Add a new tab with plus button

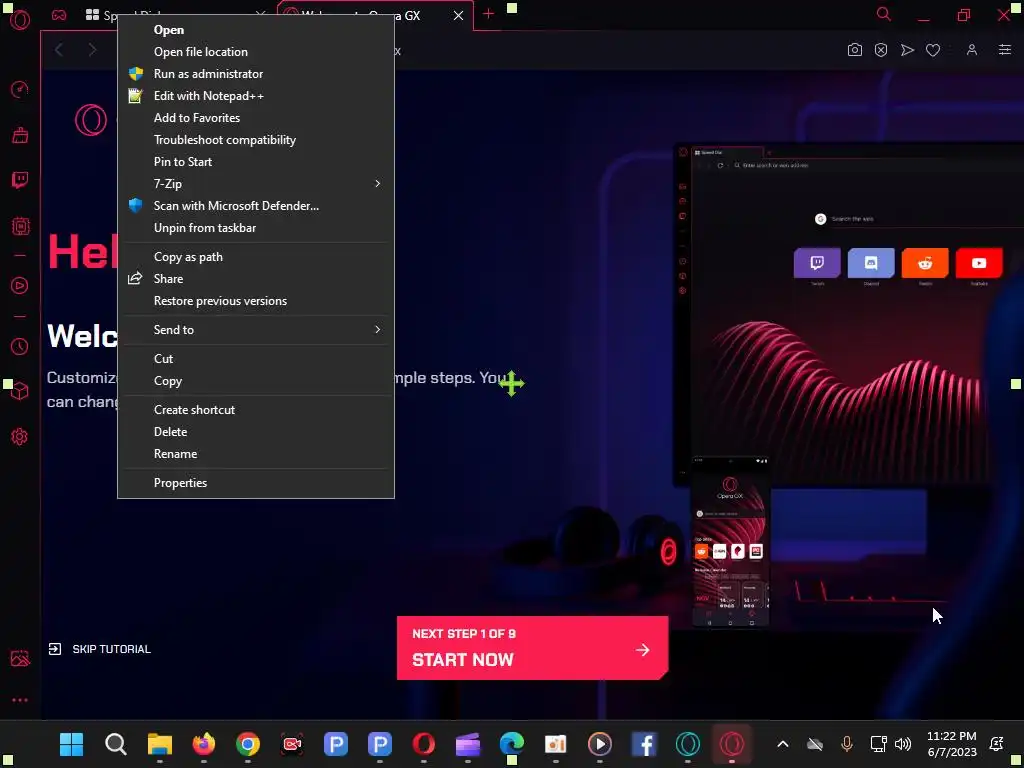[x=488, y=14]
